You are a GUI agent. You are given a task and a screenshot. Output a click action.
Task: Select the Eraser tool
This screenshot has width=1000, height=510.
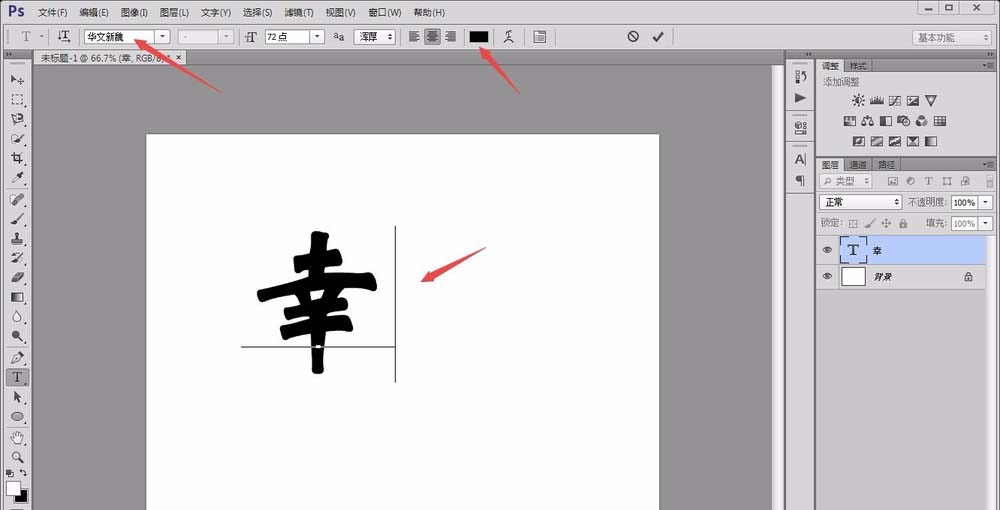17,278
